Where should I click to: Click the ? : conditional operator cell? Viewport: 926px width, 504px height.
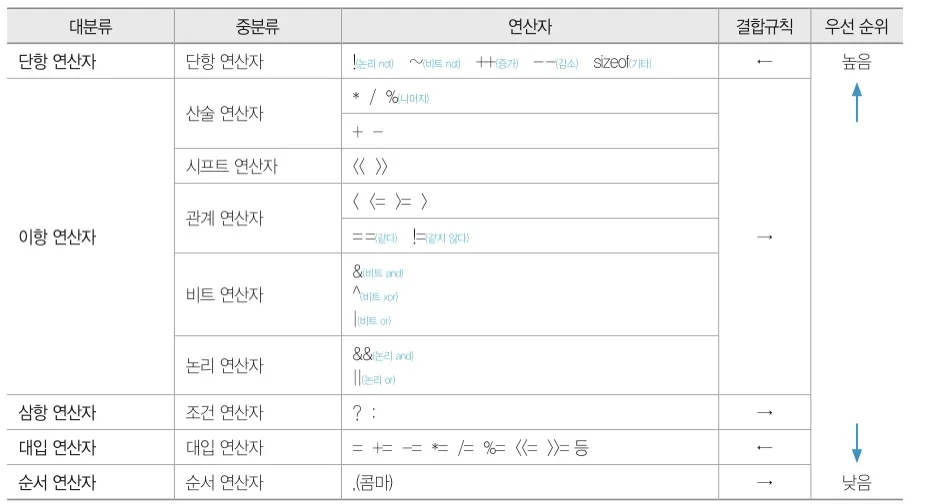[x=530, y=412]
